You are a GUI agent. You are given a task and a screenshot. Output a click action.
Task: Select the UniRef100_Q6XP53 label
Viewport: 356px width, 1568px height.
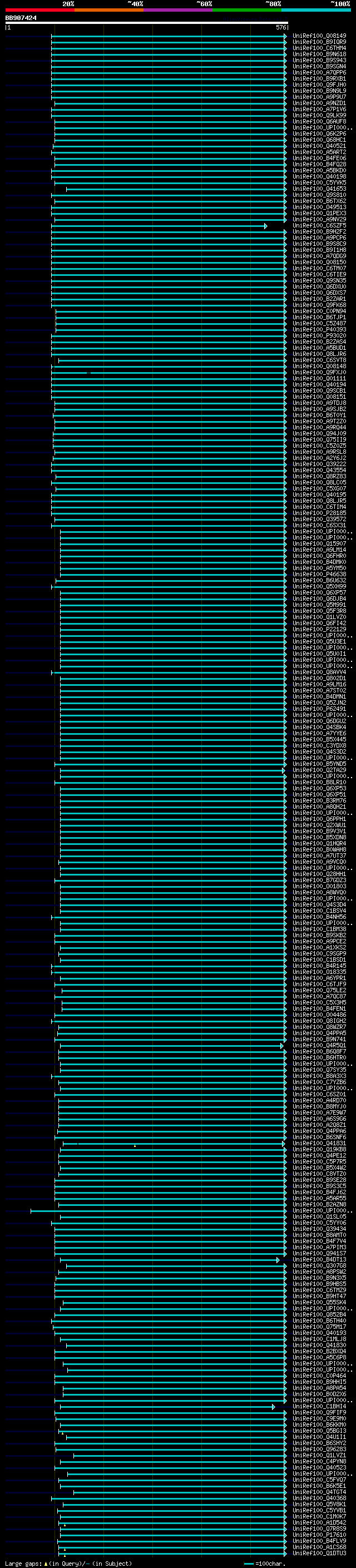(319, 788)
